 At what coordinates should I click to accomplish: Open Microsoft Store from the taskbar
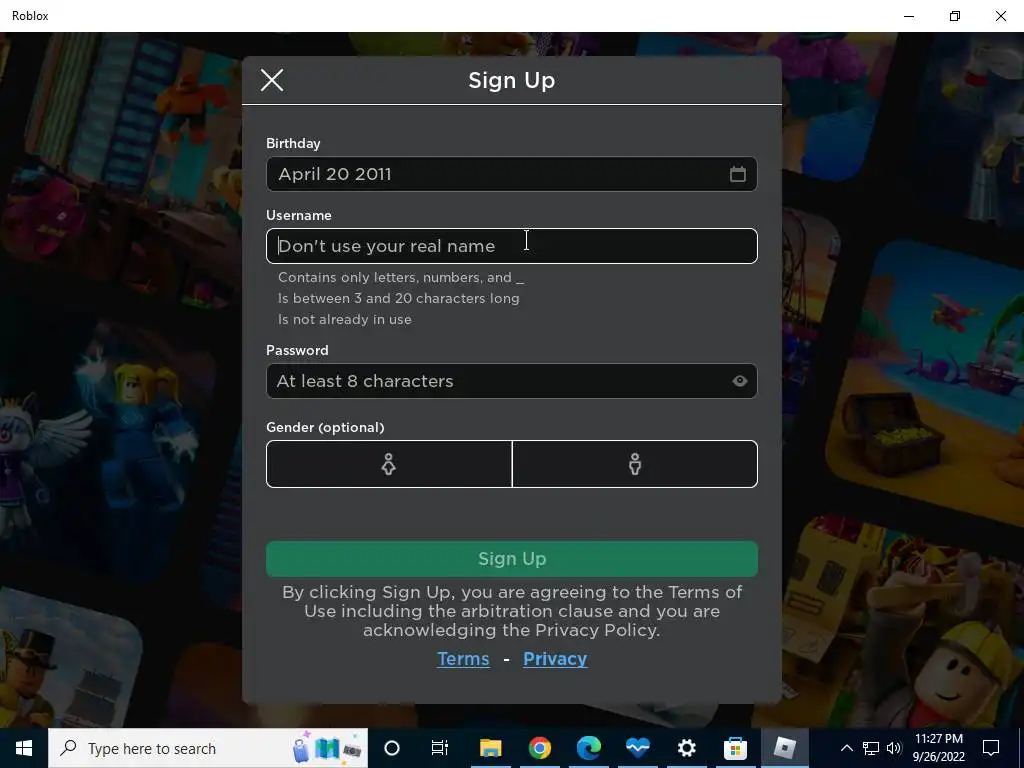tap(735, 748)
